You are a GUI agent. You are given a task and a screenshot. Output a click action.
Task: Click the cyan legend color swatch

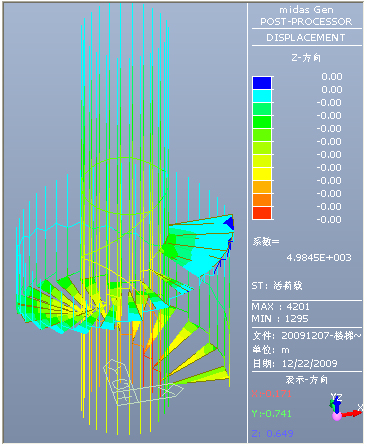[262, 96]
